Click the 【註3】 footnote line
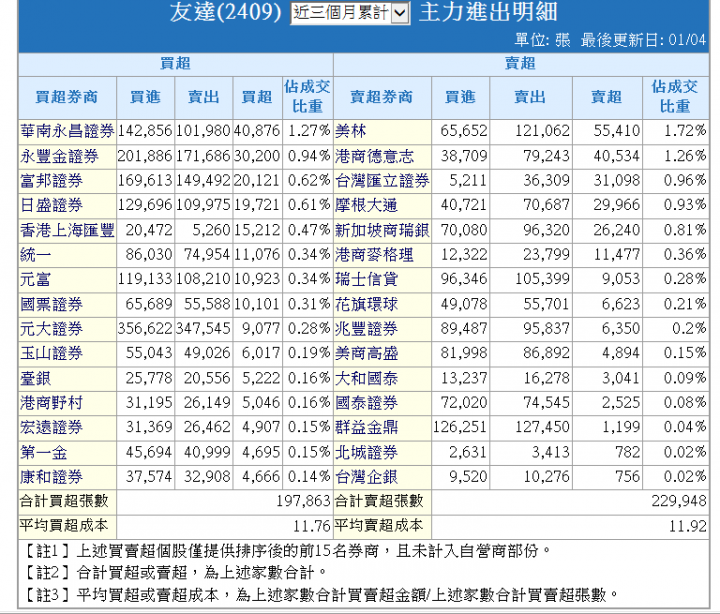720x614 pixels. coord(320,595)
